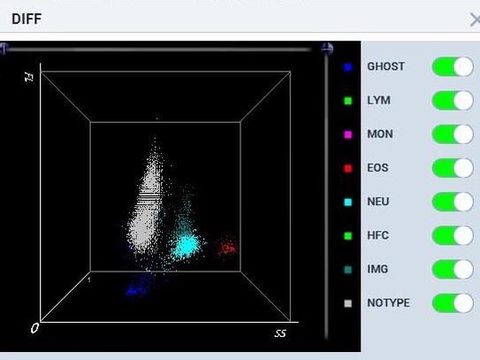Click the origin 0 axis label
This screenshot has width=480, height=360.
click(x=34, y=329)
